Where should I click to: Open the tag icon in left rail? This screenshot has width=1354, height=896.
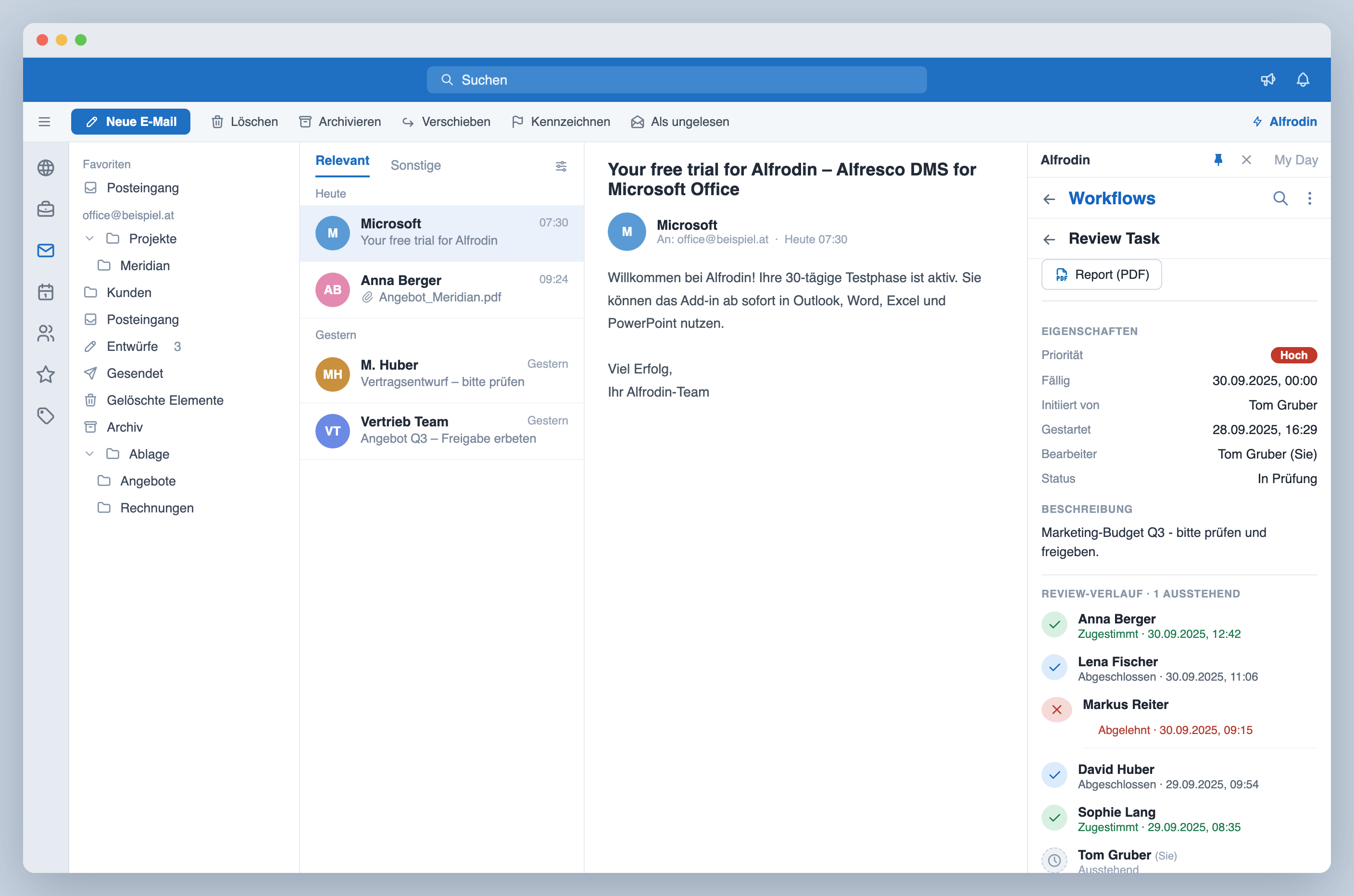46,415
